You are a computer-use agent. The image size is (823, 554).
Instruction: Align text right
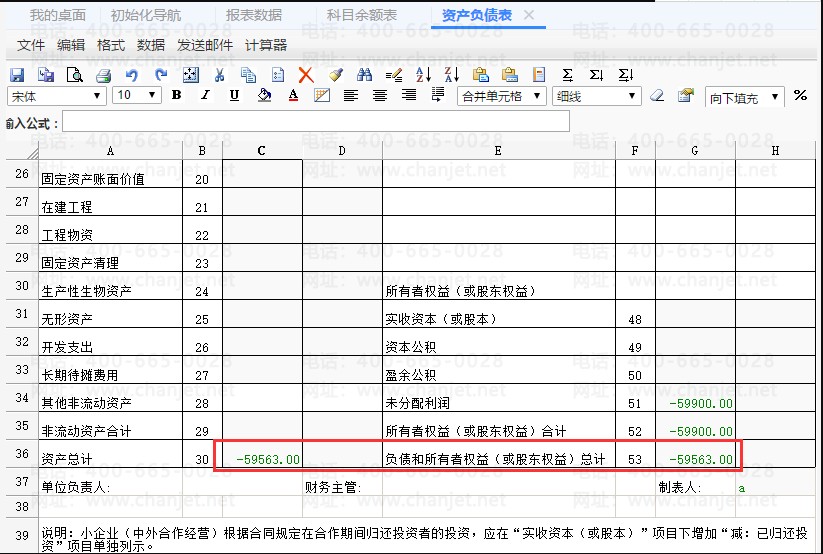pyautogui.click(x=408, y=96)
